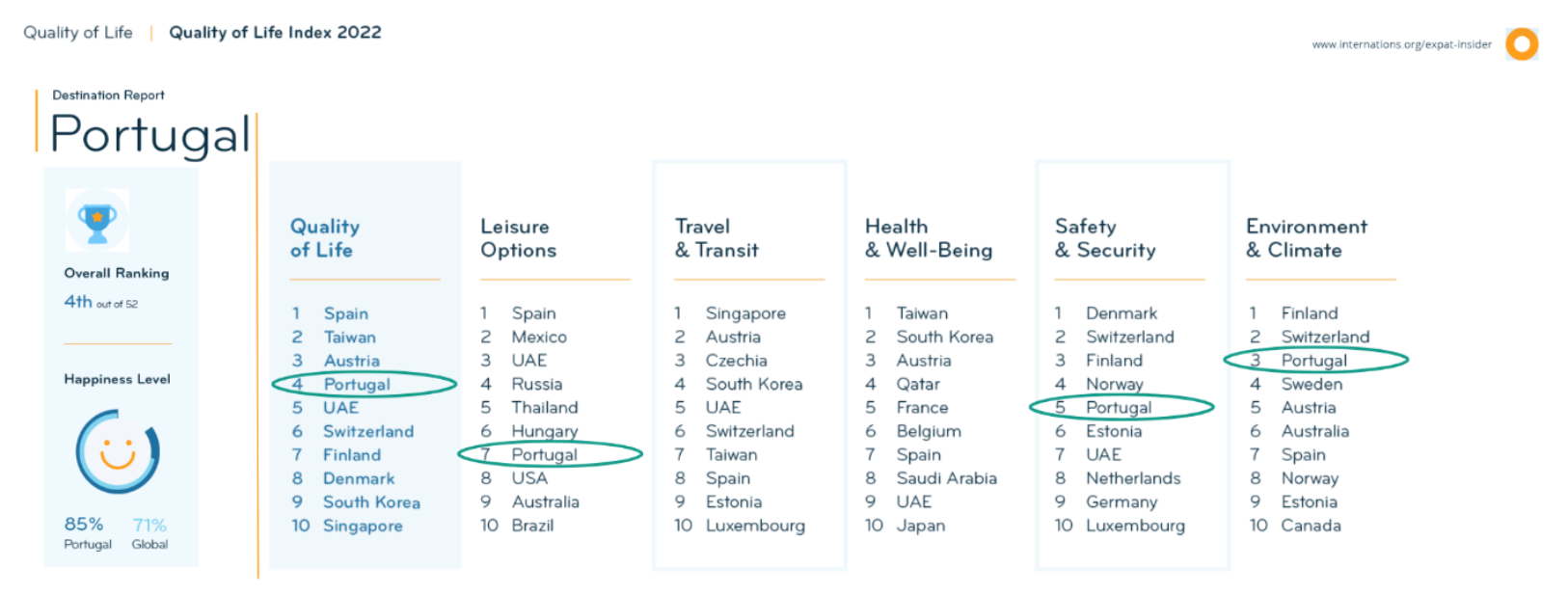
Task: Click the circled Portugal in Quality of Life list
Action: point(357,384)
